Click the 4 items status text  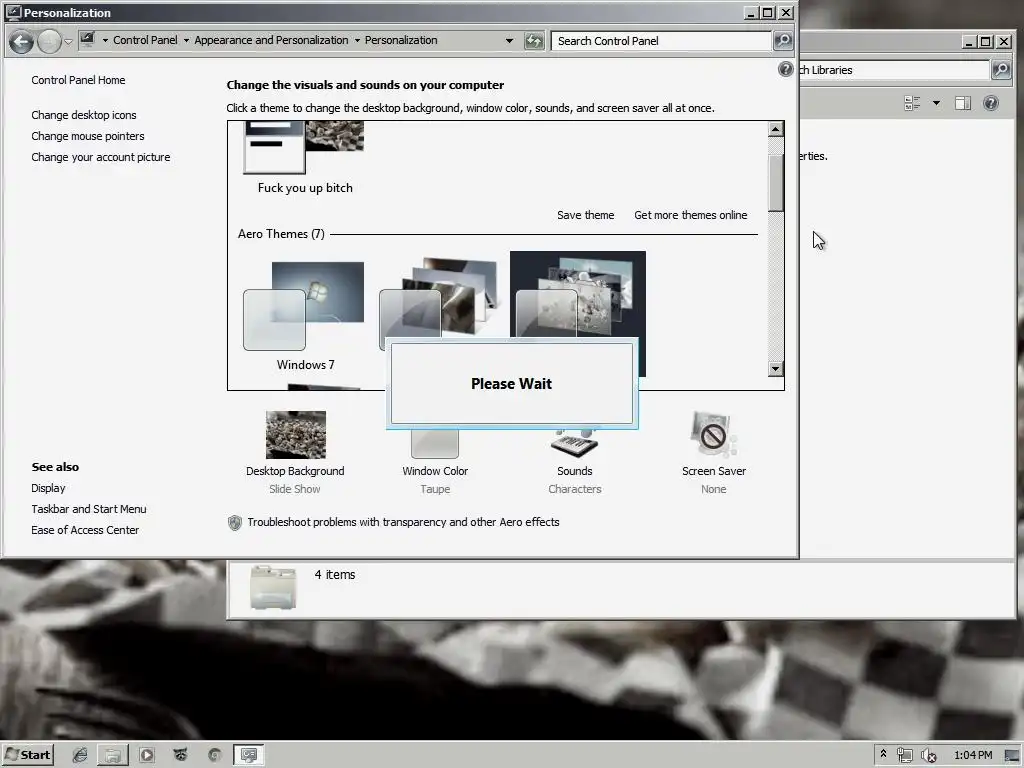[x=335, y=575]
